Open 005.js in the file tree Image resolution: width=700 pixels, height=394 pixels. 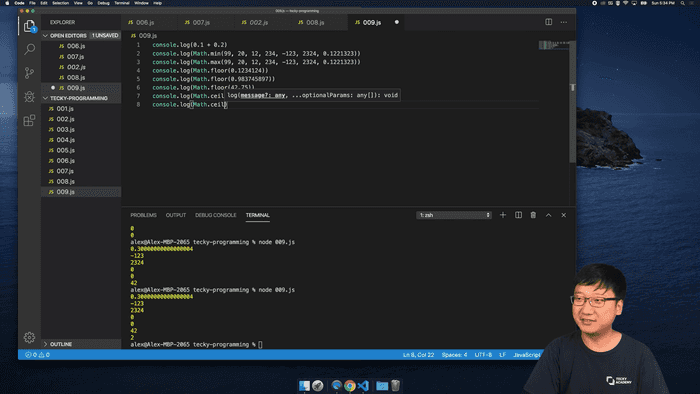tap(81, 150)
